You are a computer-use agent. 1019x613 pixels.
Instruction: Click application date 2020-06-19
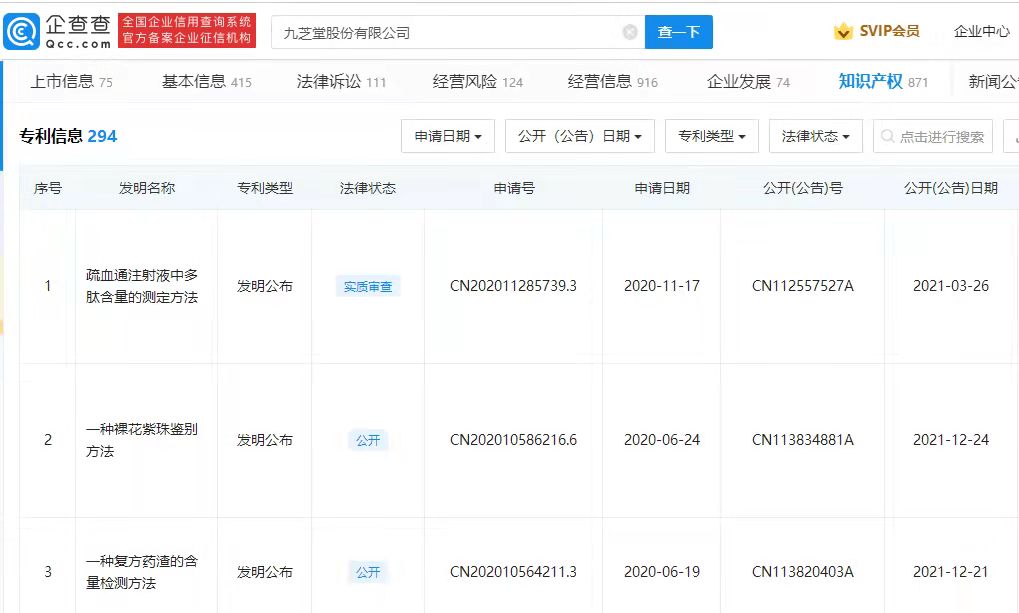662,572
